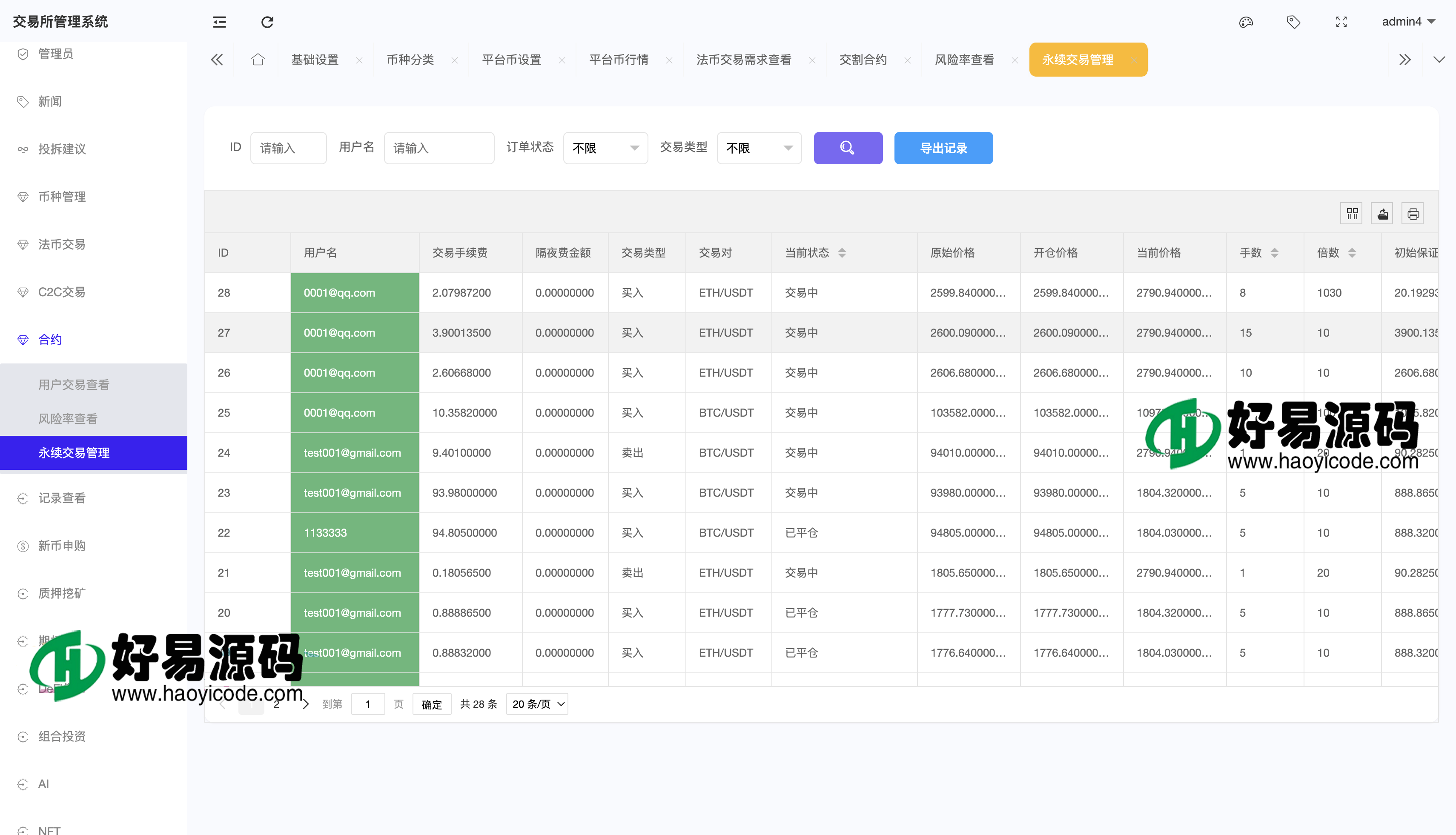
Task: Open the theme palette icon
Action: click(x=1245, y=22)
